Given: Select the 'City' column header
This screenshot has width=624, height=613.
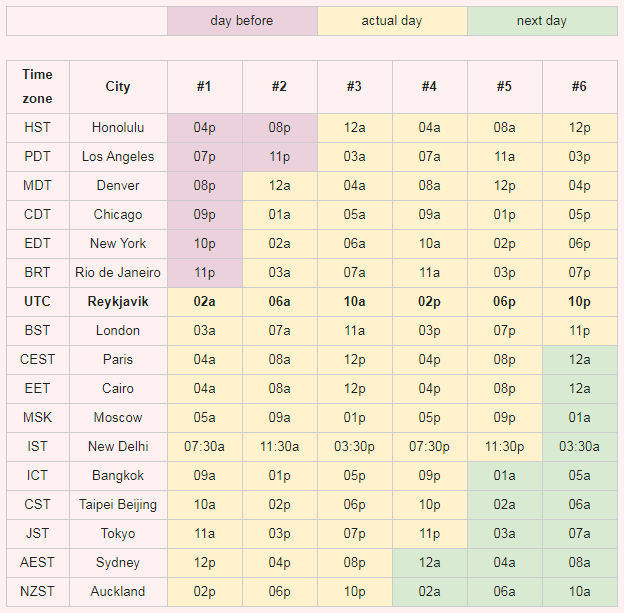Looking at the screenshot, I should click(118, 87).
